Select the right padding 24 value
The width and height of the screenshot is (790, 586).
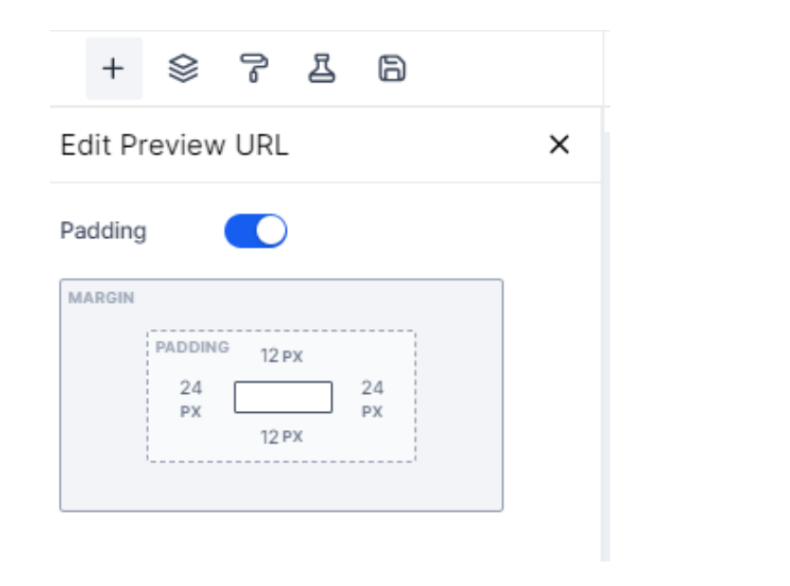point(372,388)
